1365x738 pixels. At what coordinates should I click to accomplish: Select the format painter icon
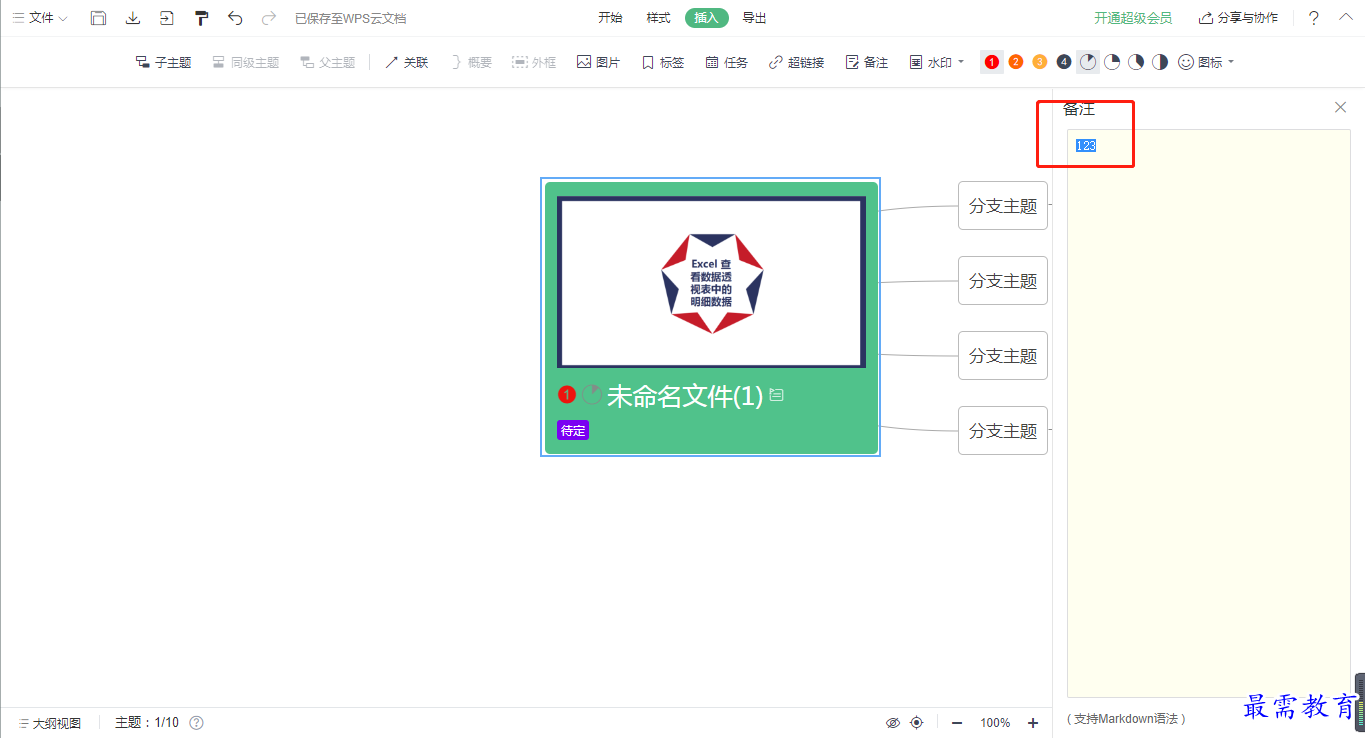point(201,18)
